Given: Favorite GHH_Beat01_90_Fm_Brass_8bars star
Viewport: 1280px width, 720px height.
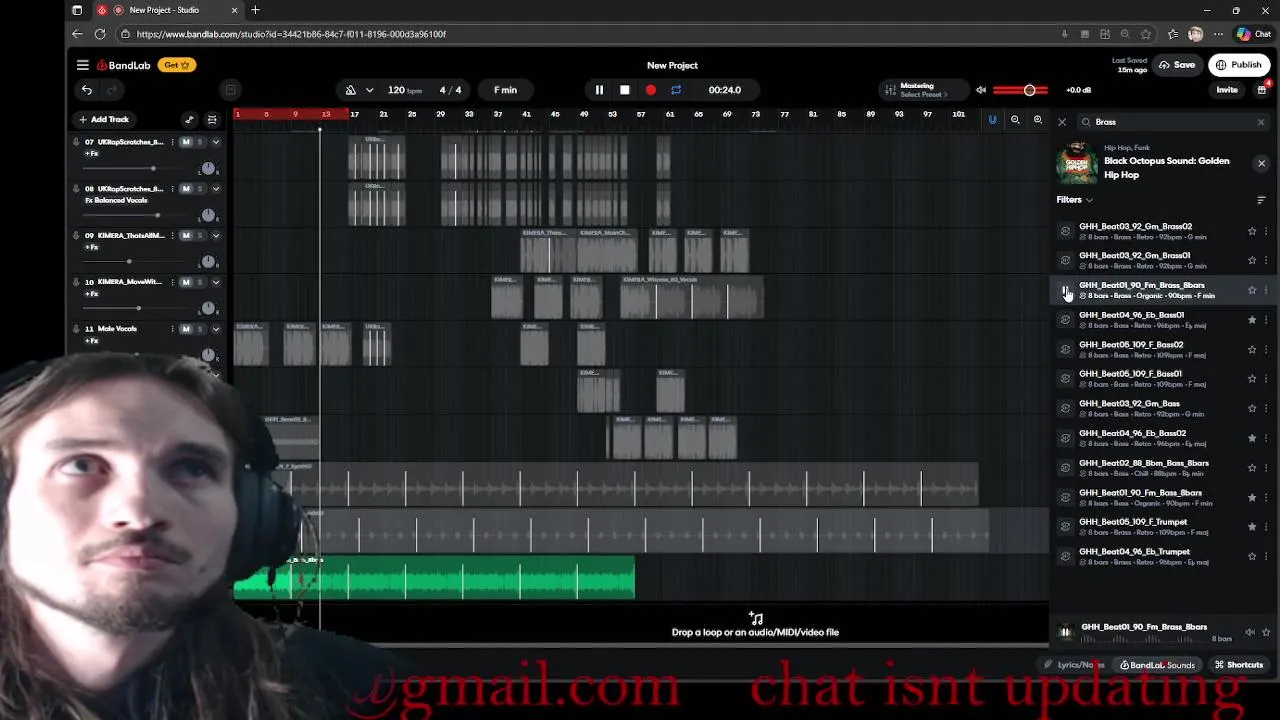Looking at the screenshot, I should coord(1252,290).
